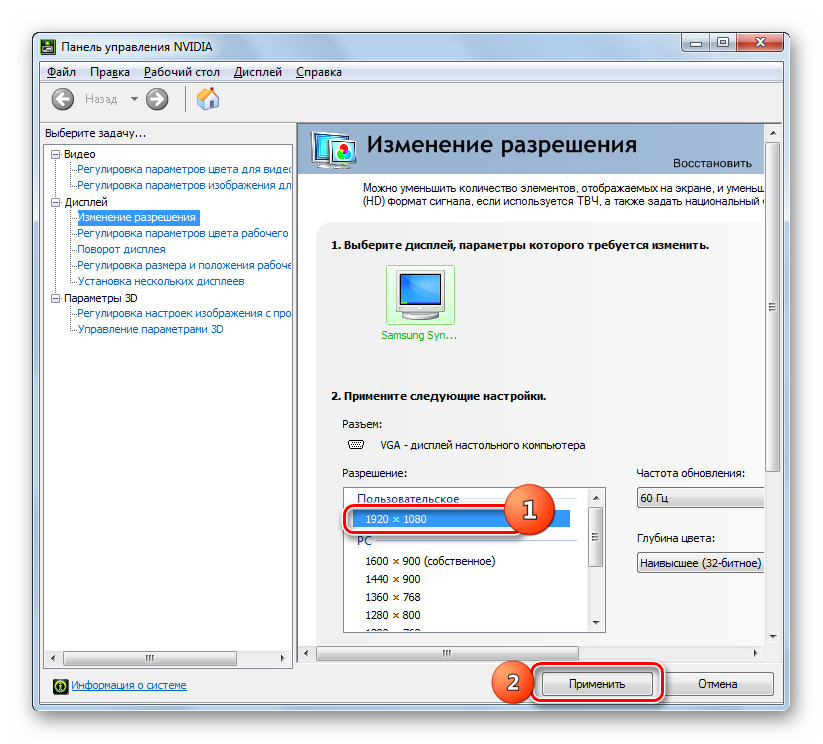This screenshot has width=823, height=744.
Task: Click task tree scroll right arrow
Action: click(283, 658)
